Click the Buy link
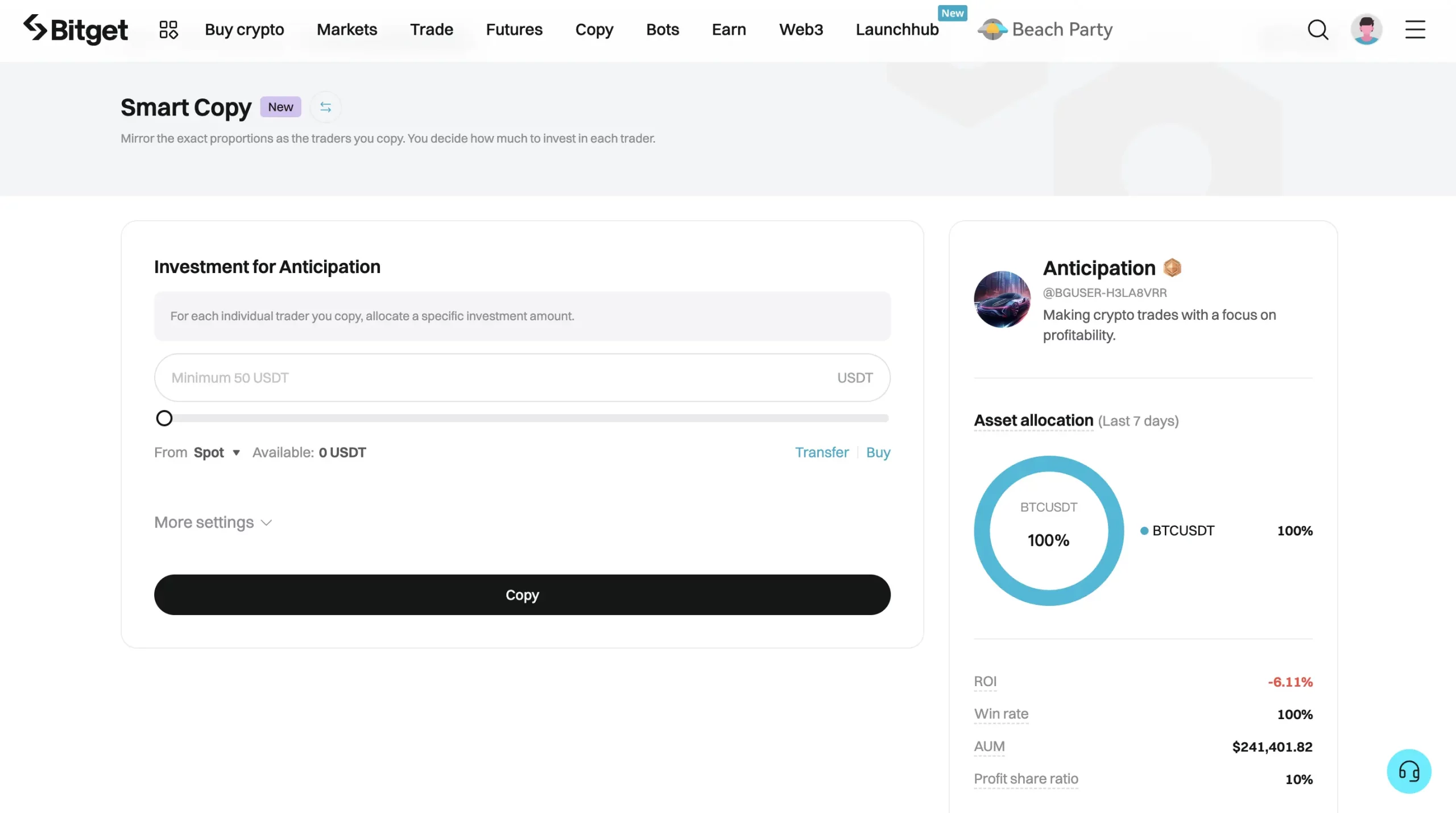 click(878, 452)
